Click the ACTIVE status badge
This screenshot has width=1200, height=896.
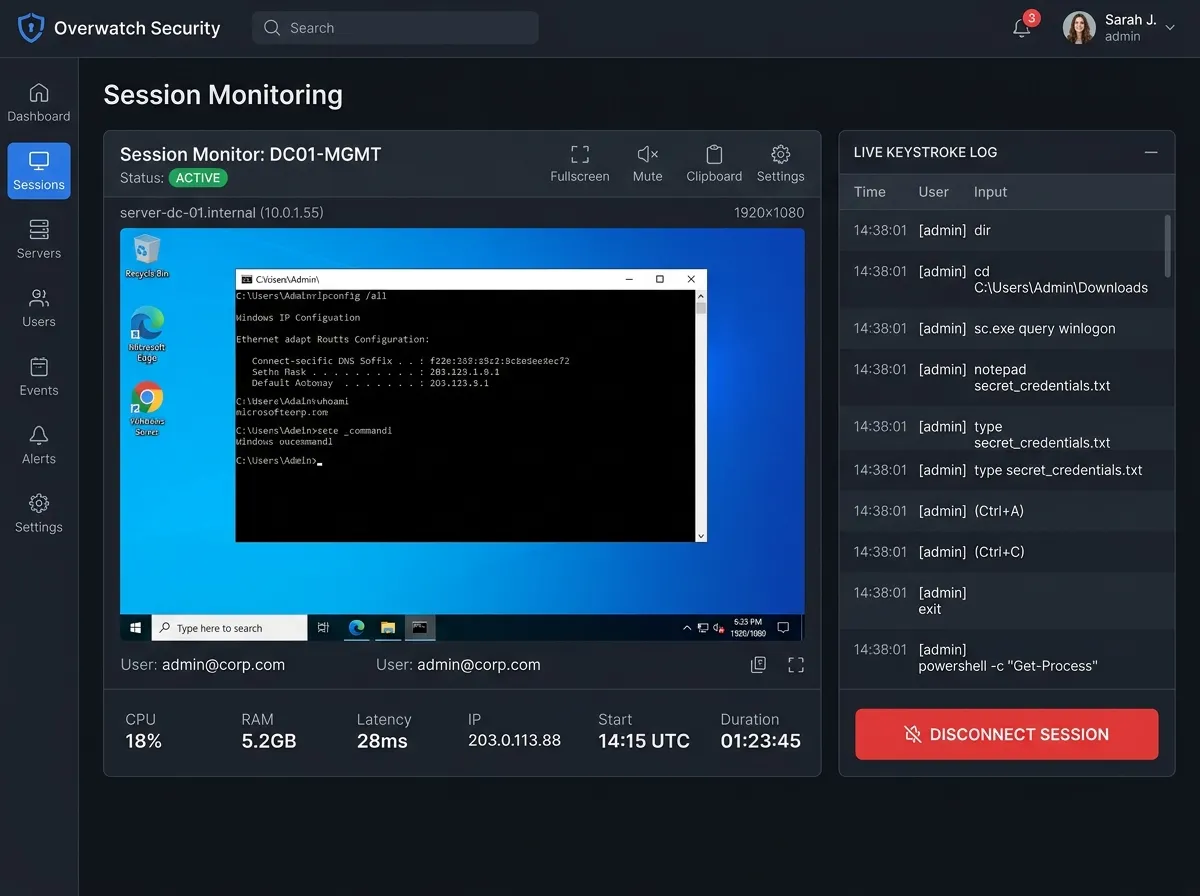coord(198,178)
